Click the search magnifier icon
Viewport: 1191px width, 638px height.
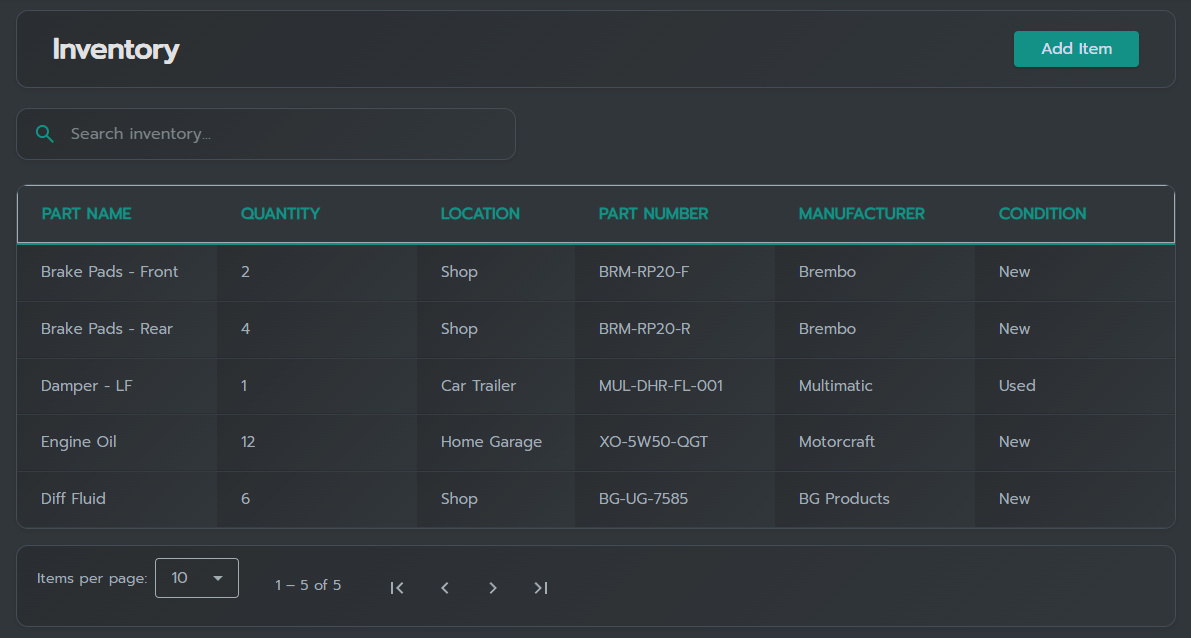[x=44, y=134]
